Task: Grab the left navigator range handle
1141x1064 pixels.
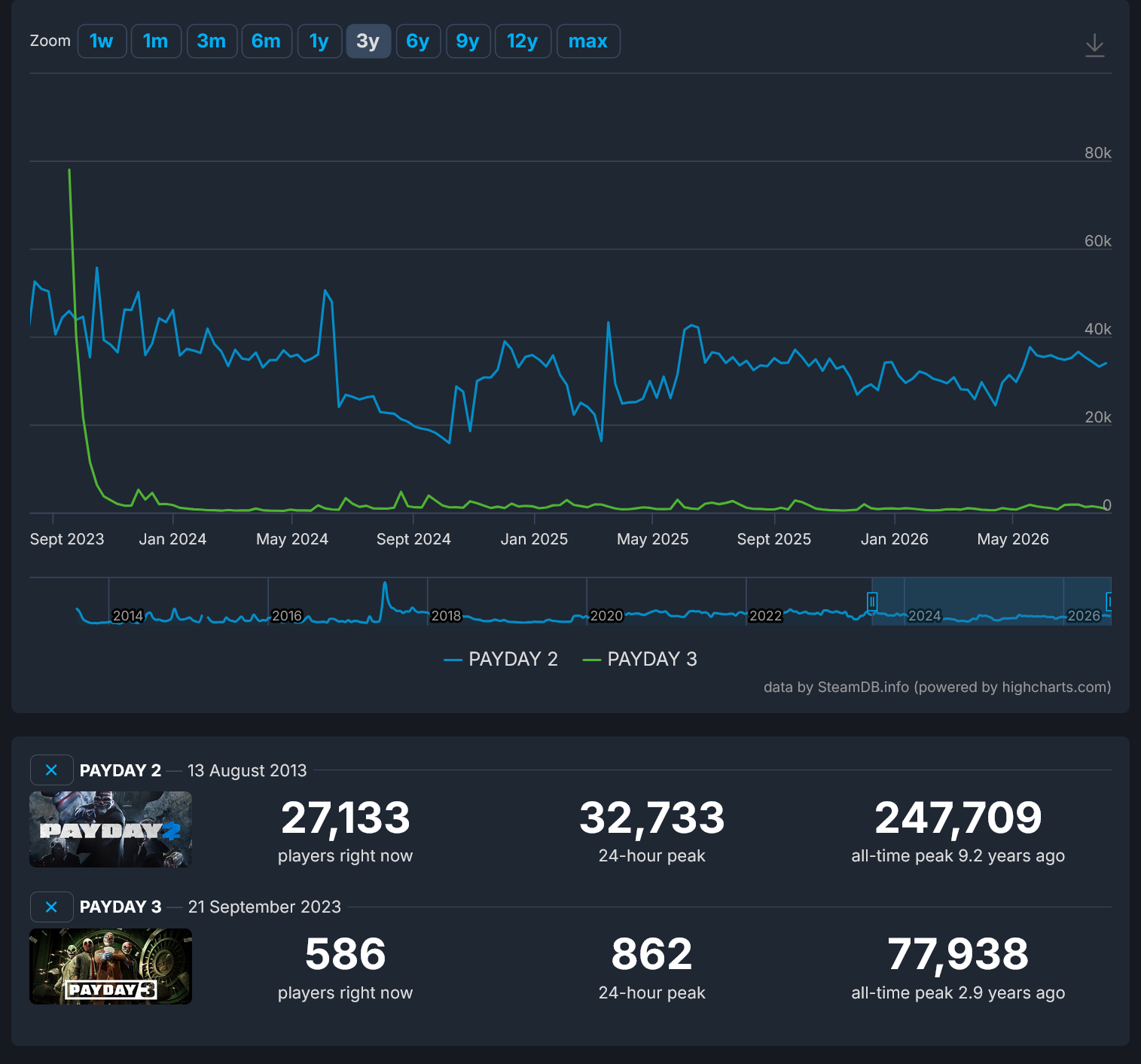Action: (x=872, y=601)
